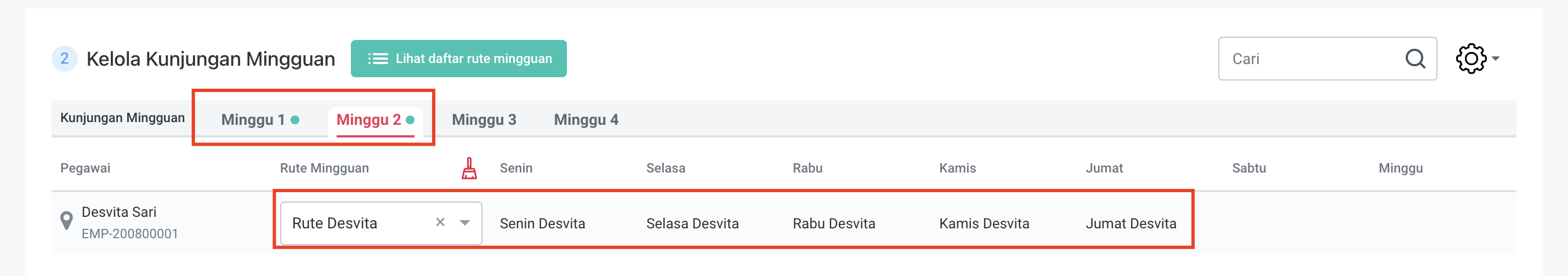Open the dropdown caret beside the gear
Image resolution: width=1568 pixels, height=276 pixels.
pyautogui.click(x=1496, y=59)
